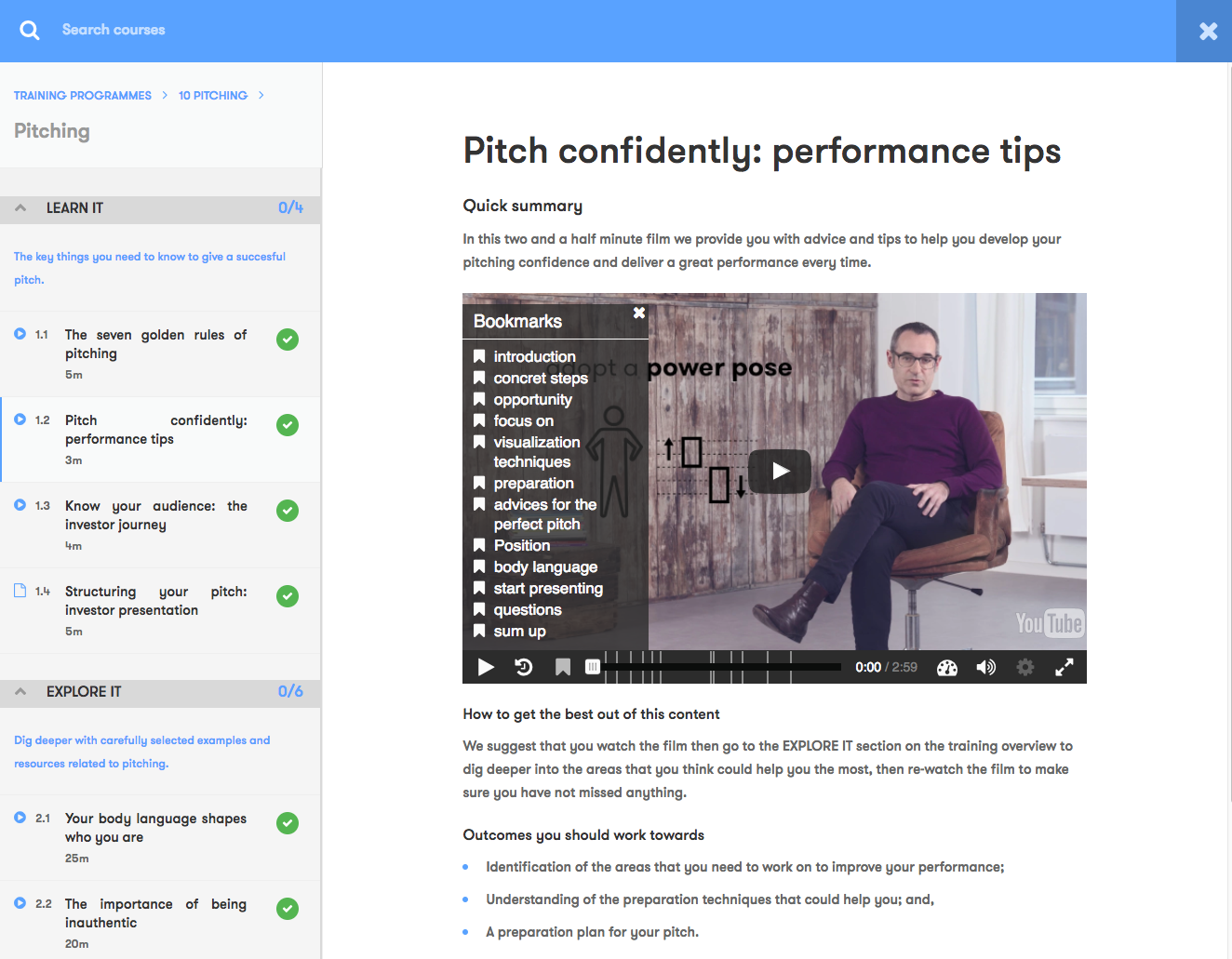The width and height of the screenshot is (1232, 959).
Task: Jump to the concret steps bookmark
Action: 541,378
